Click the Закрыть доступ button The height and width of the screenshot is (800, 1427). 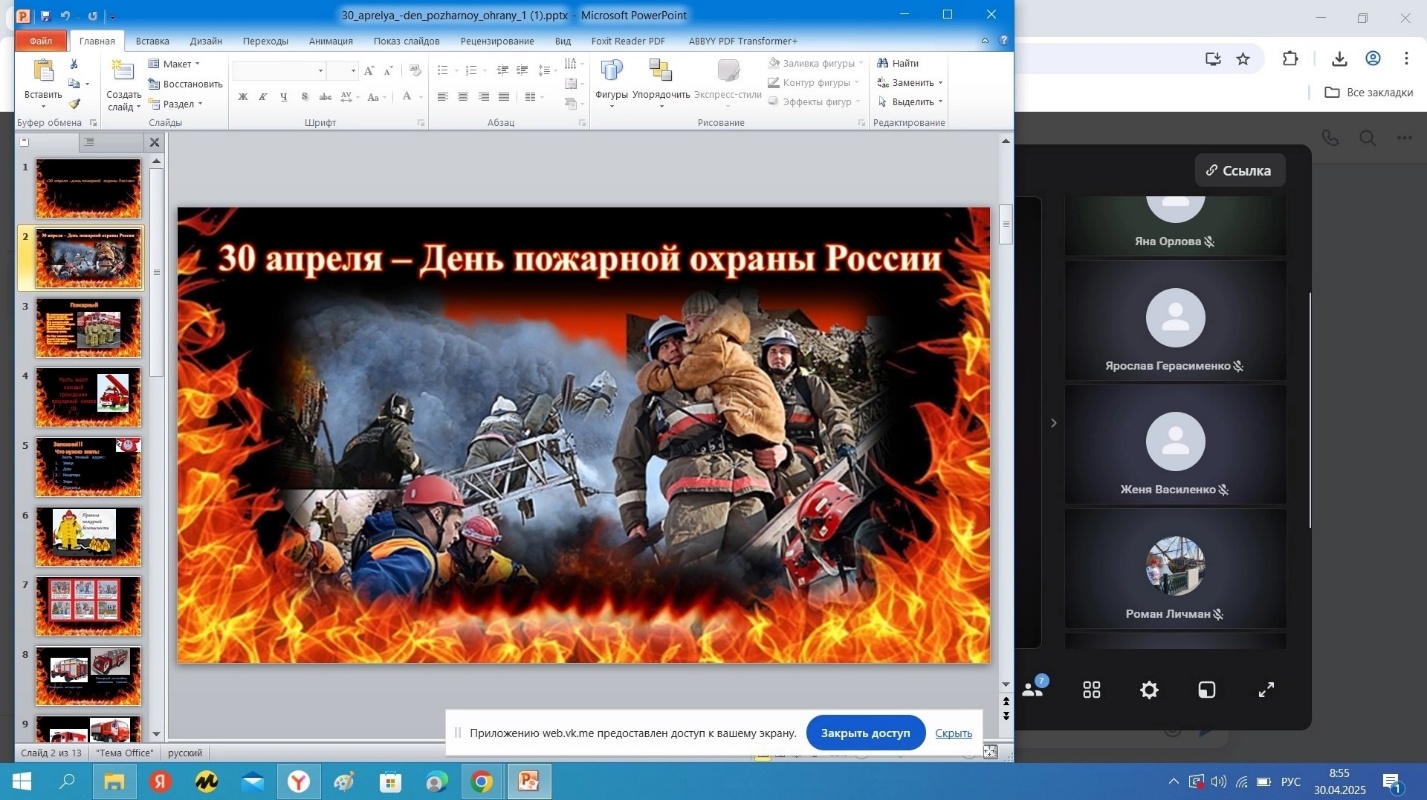(x=865, y=733)
